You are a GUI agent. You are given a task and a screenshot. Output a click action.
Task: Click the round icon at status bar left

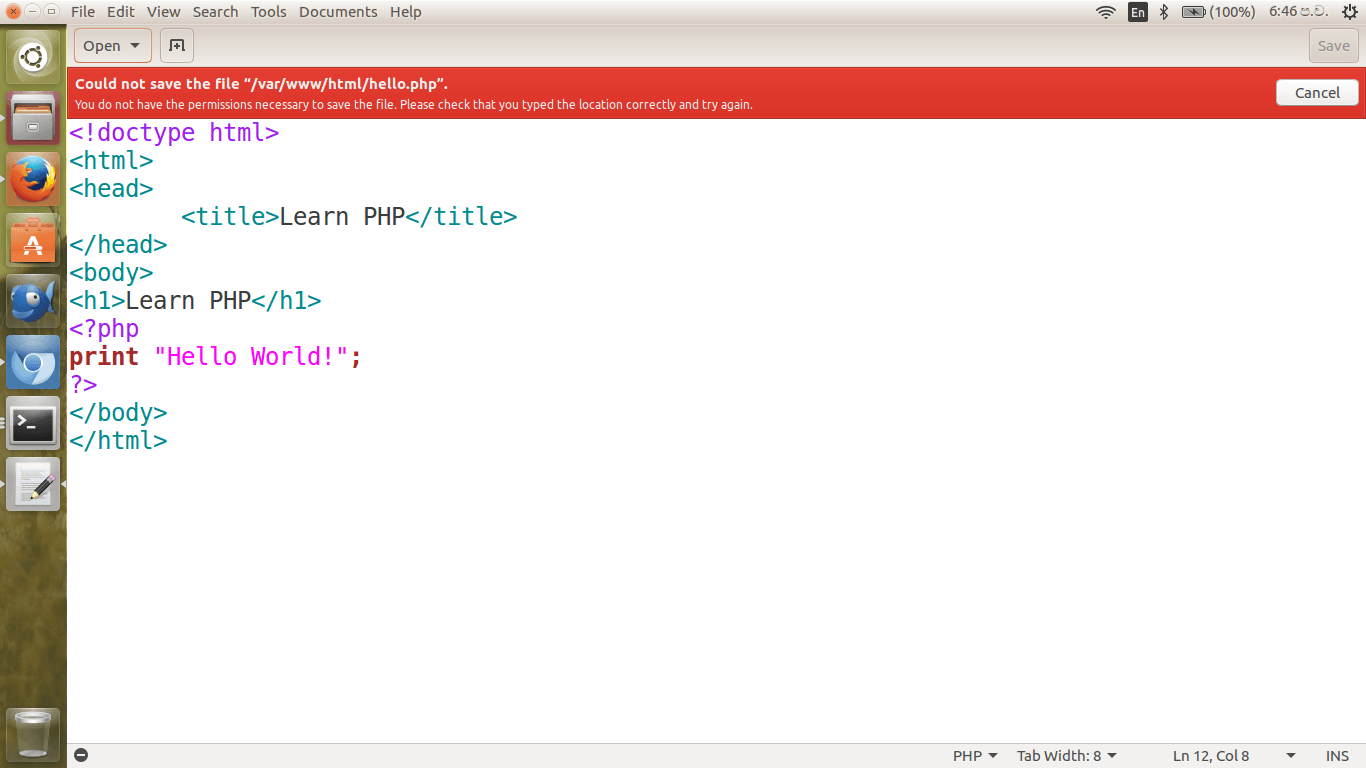[x=81, y=756]
